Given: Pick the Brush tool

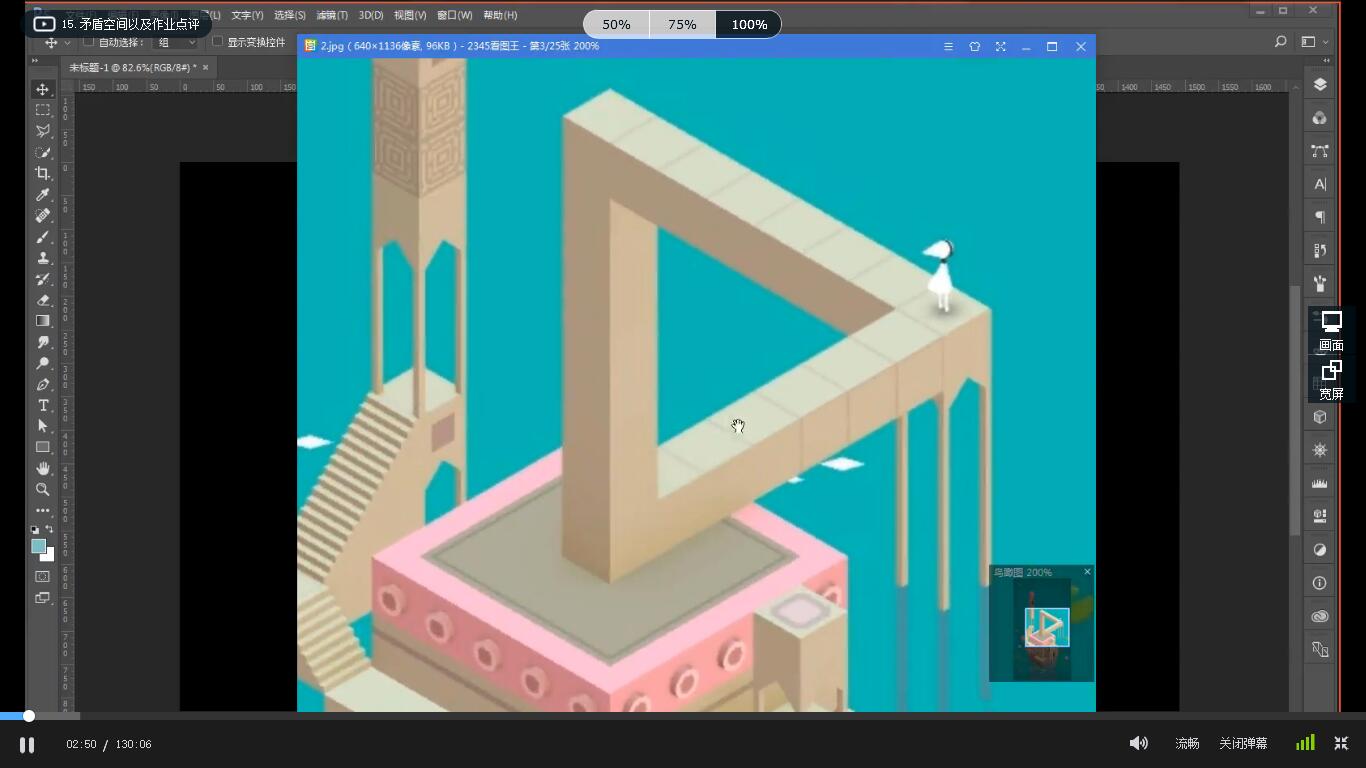Looking at the screenshot, I should [x=43, y=237].
